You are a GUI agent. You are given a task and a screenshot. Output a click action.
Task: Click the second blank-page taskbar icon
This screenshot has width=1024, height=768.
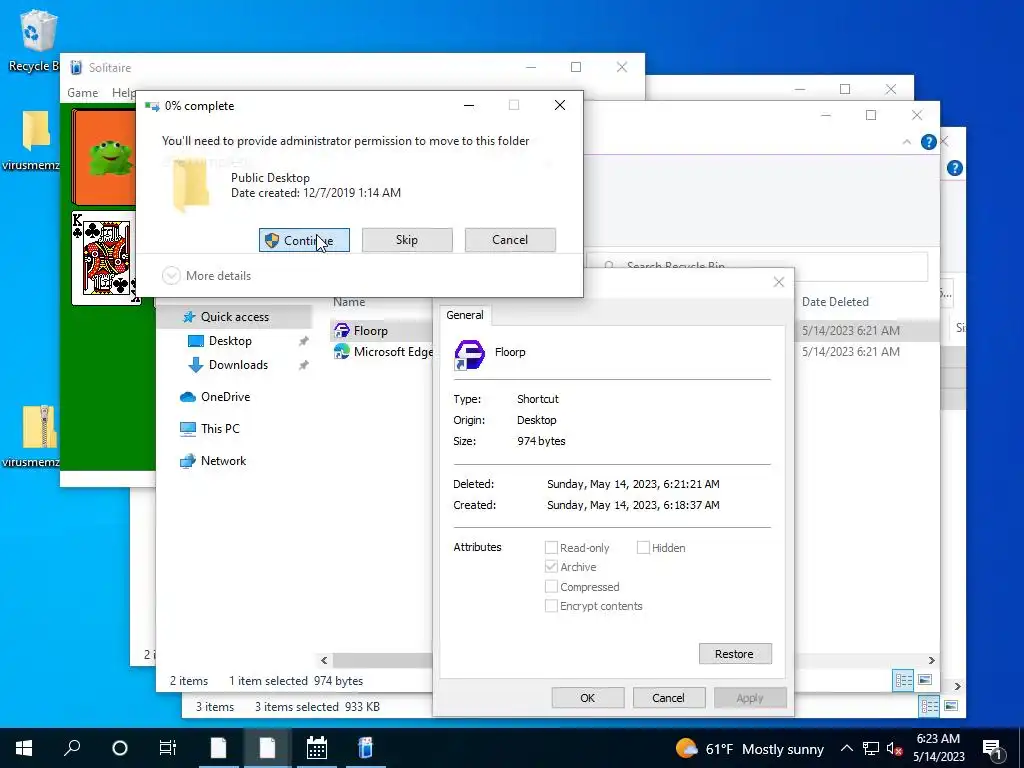pyautogui.click(x=267, y=748)
